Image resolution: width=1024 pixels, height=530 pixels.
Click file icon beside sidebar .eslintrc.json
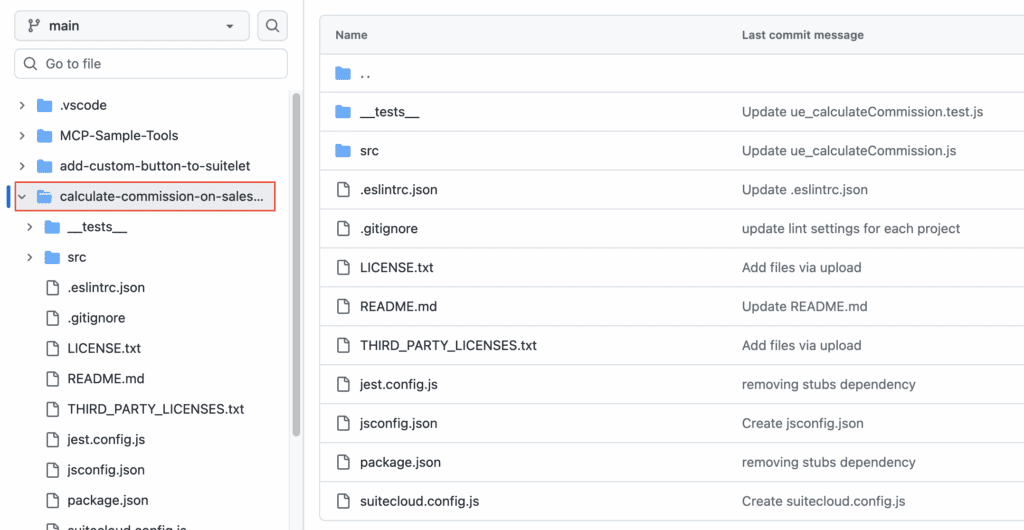tap(53, 287)
